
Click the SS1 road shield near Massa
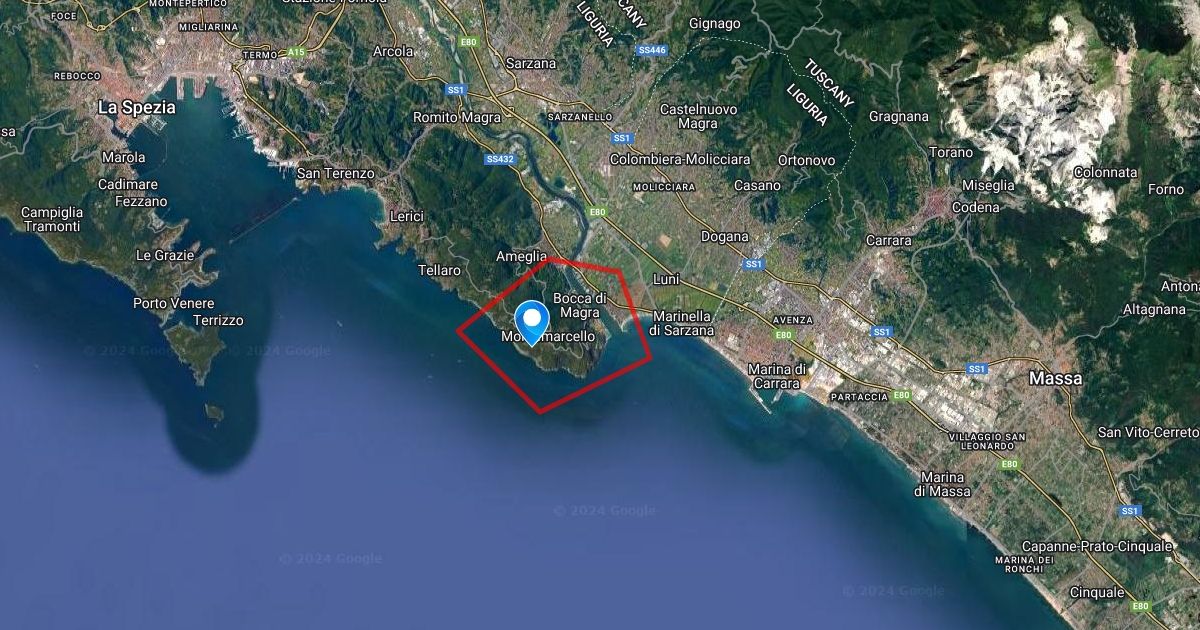click(977, 369)
